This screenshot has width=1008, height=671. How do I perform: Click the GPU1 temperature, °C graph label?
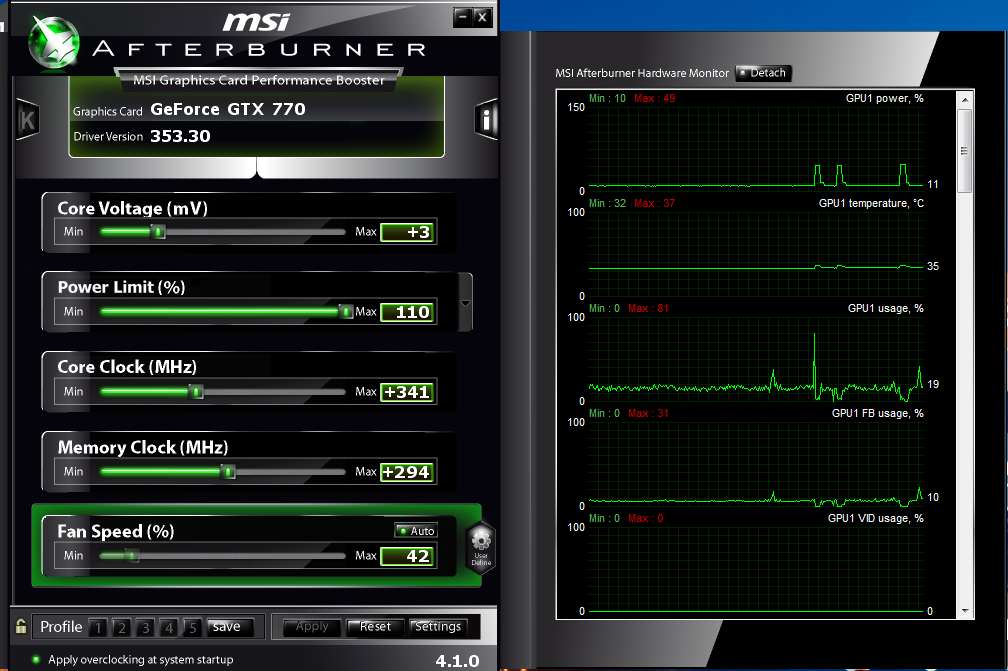pyautogui.click(x=871, y=203)
